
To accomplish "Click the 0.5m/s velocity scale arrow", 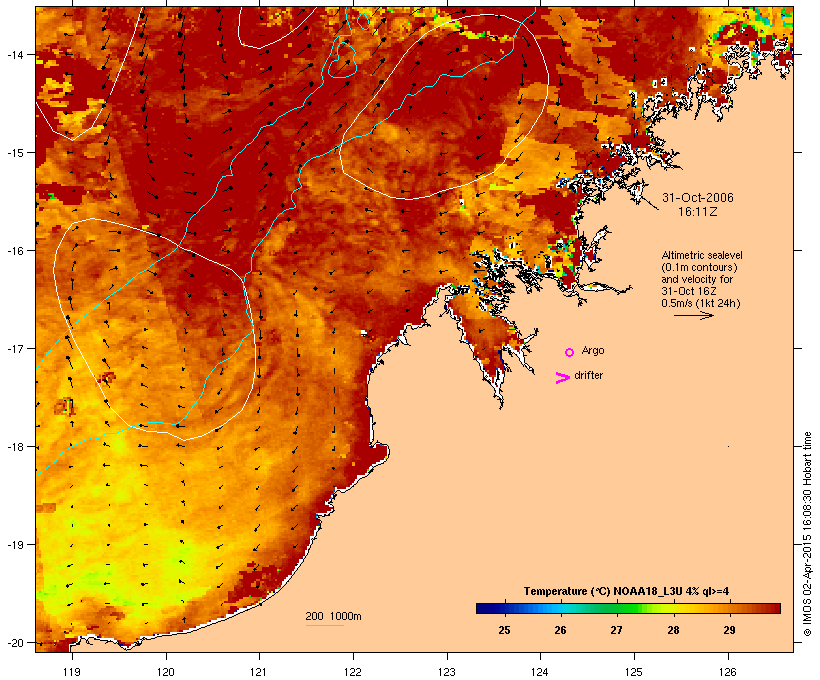I will click(x=694, y=315).
